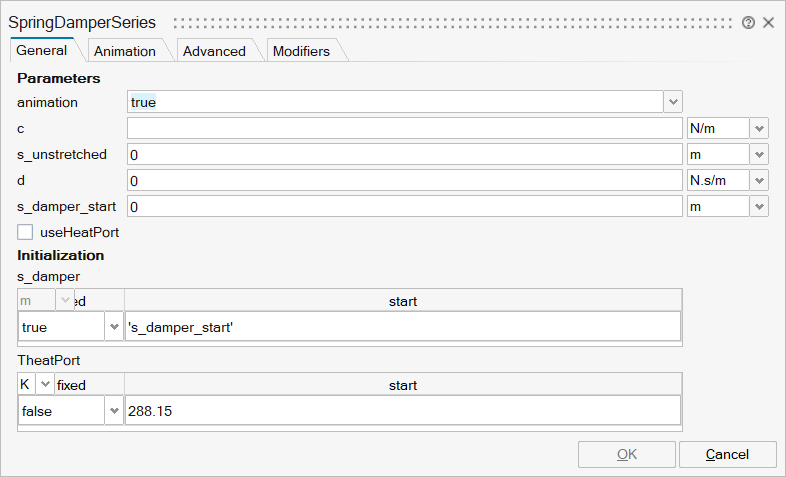786x477 pixels.
Task: Open the s_damper_start unit dropdown
Action: (759, 206)
